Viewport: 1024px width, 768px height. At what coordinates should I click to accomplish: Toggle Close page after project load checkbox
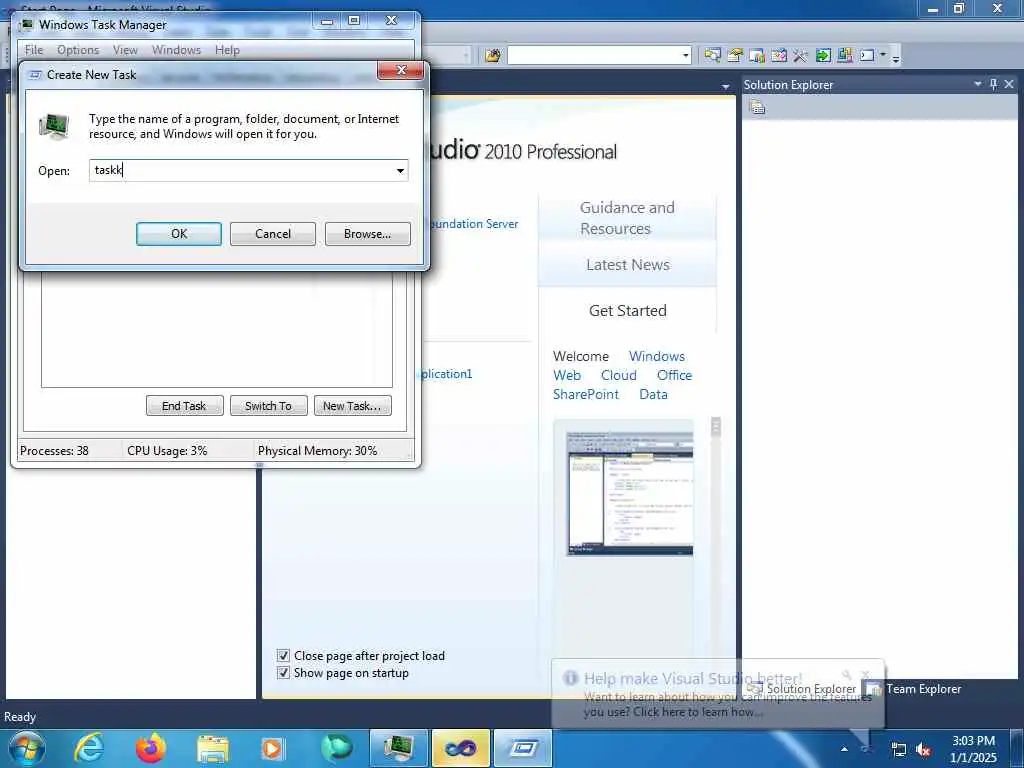pyautogui.click(x=283, y=656)
